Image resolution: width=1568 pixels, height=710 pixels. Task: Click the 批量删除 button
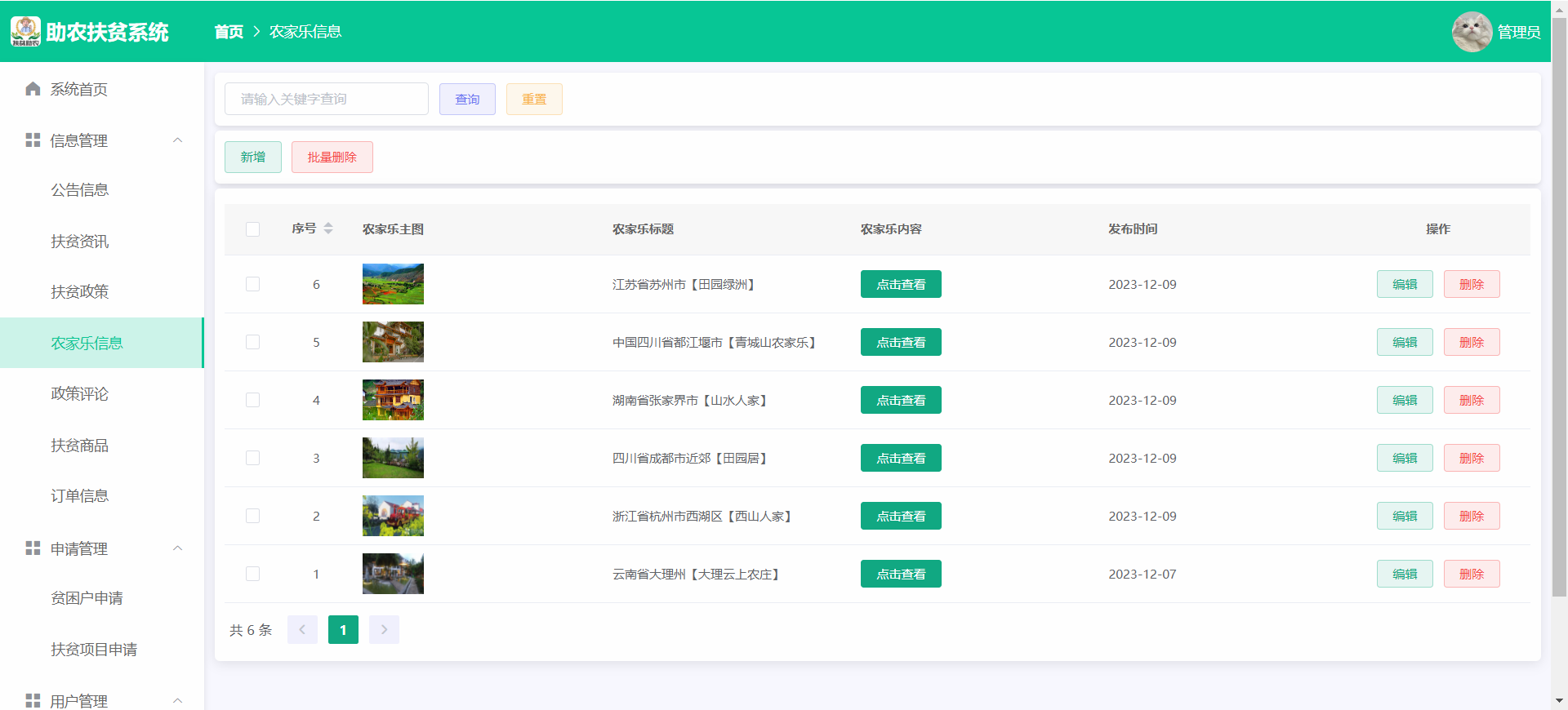(x=332, y=157)
